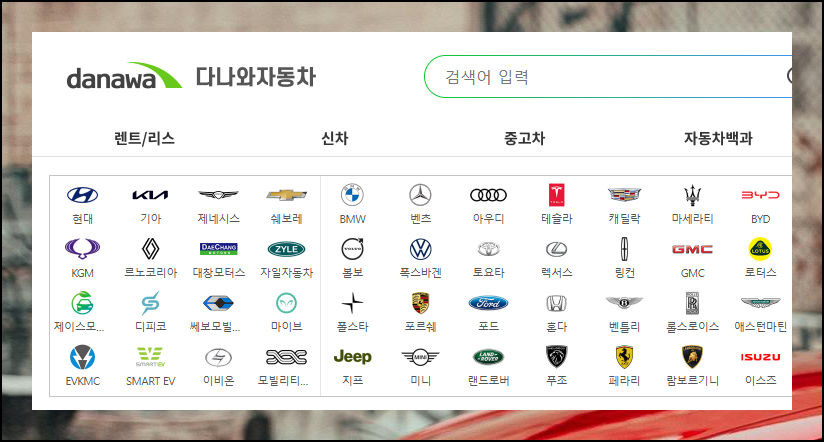Open the Ford (포드) brand icon

[x=488, y=303]
